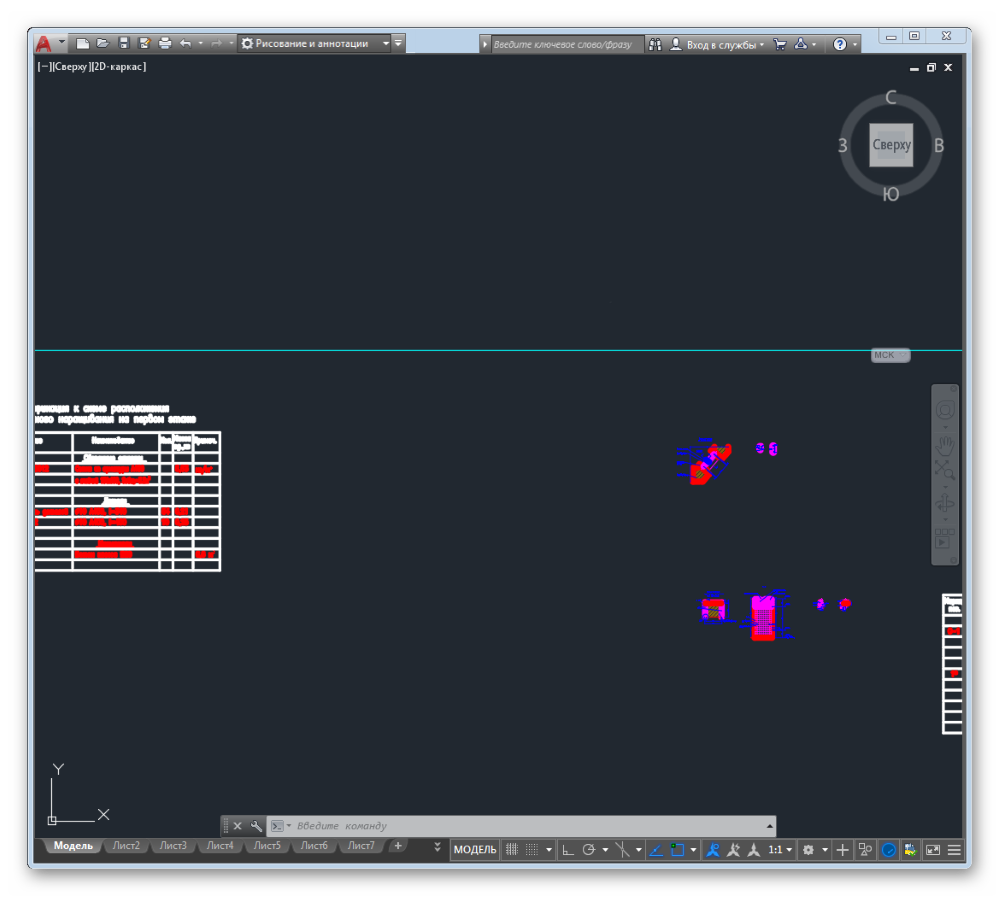The width and height of the screenshot is (1000, 897).
Task: Click the 'Введите ключевое слово/фразу' search box
Action: click(566, 44)
